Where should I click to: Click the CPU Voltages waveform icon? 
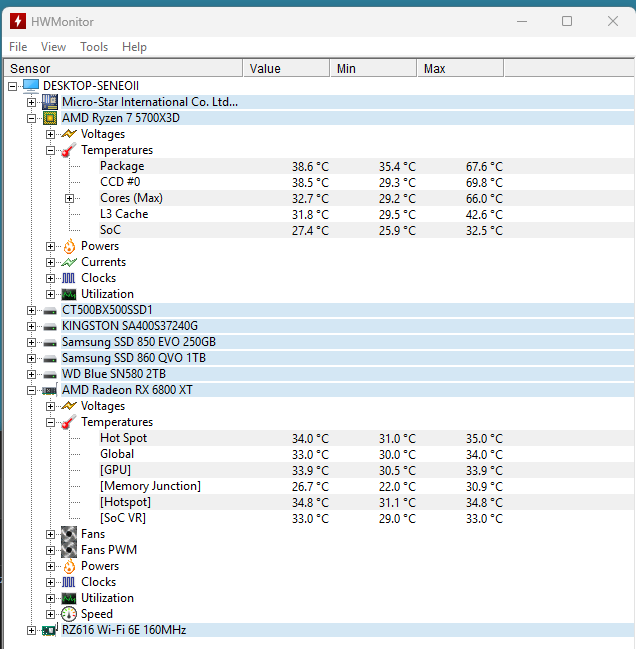[69, 134]
